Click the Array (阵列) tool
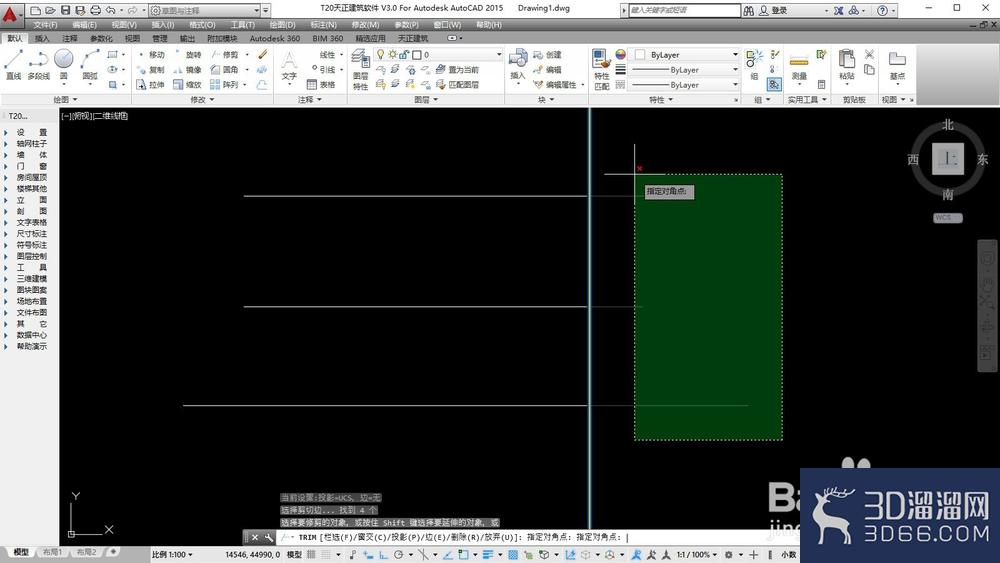This screenshot has width=1000, height=563. tap(225, 84)
